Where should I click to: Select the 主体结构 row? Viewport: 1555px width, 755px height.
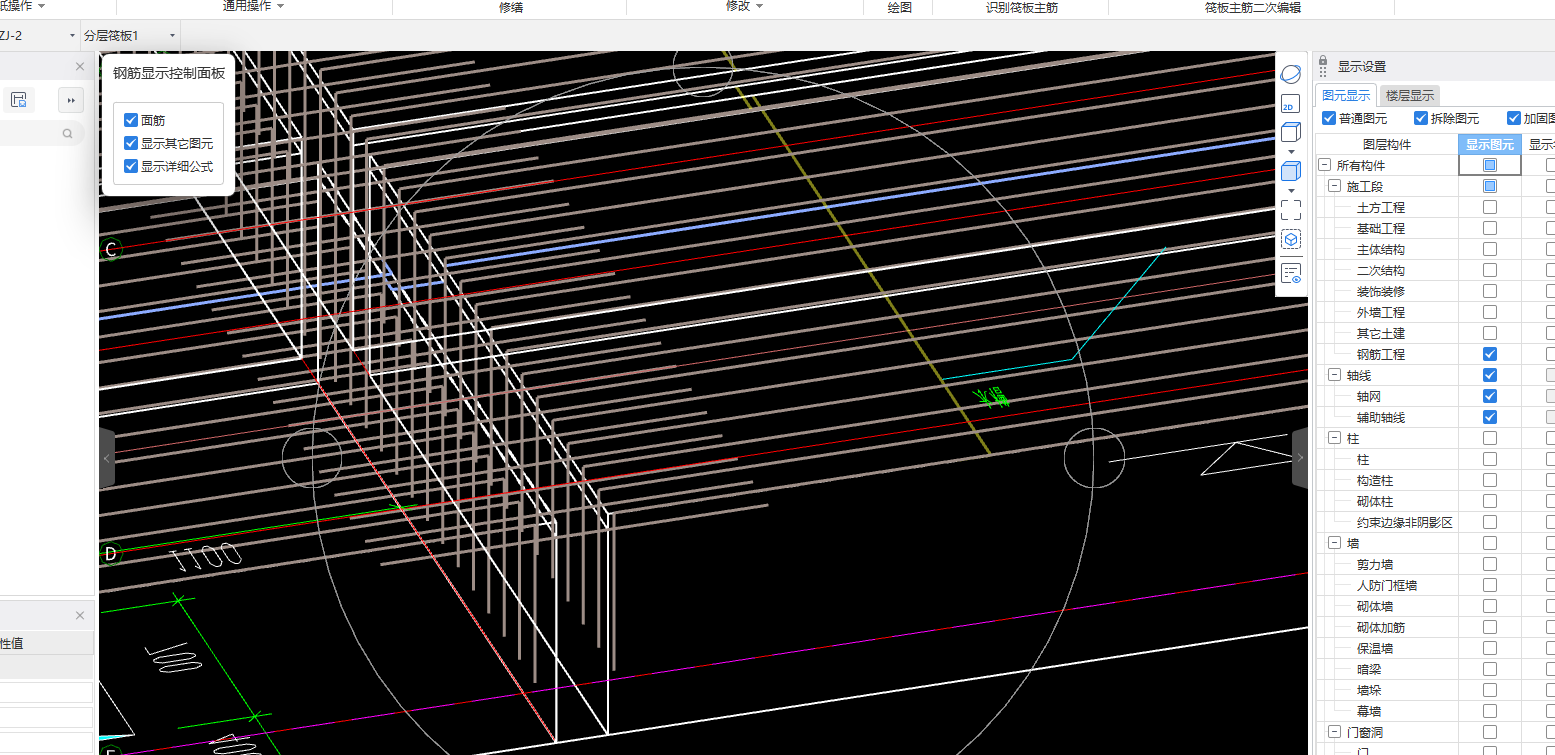[1380, 249]
